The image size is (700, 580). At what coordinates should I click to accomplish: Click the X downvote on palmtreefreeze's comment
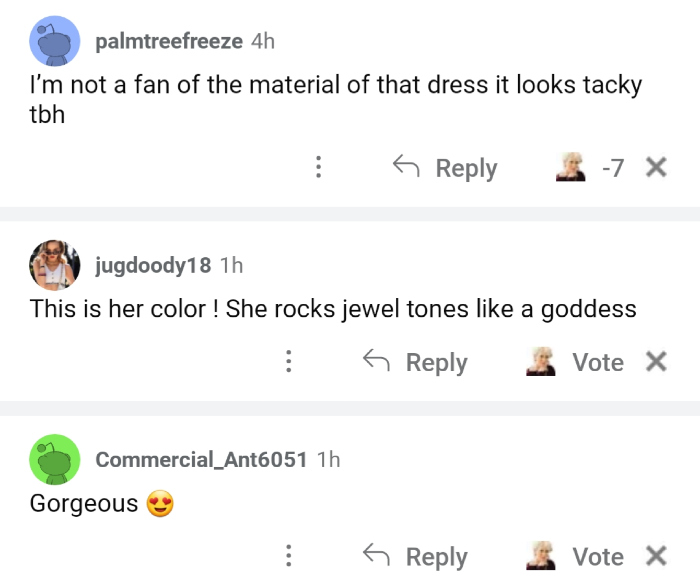pyautogui.click(x=656, y=168)
